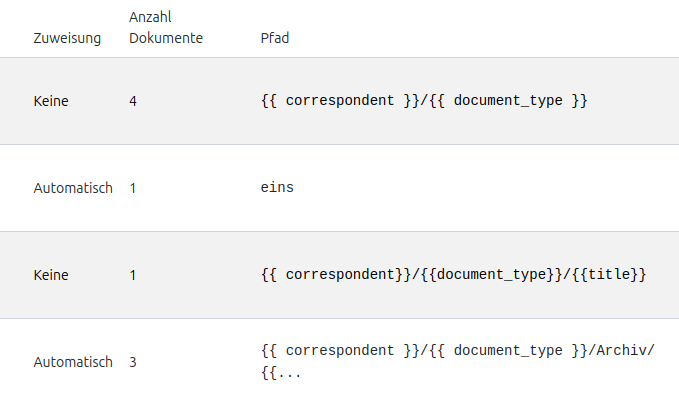Click the {{title}} segment of the third path
The image size is (679, 401).
coord(610,275)
